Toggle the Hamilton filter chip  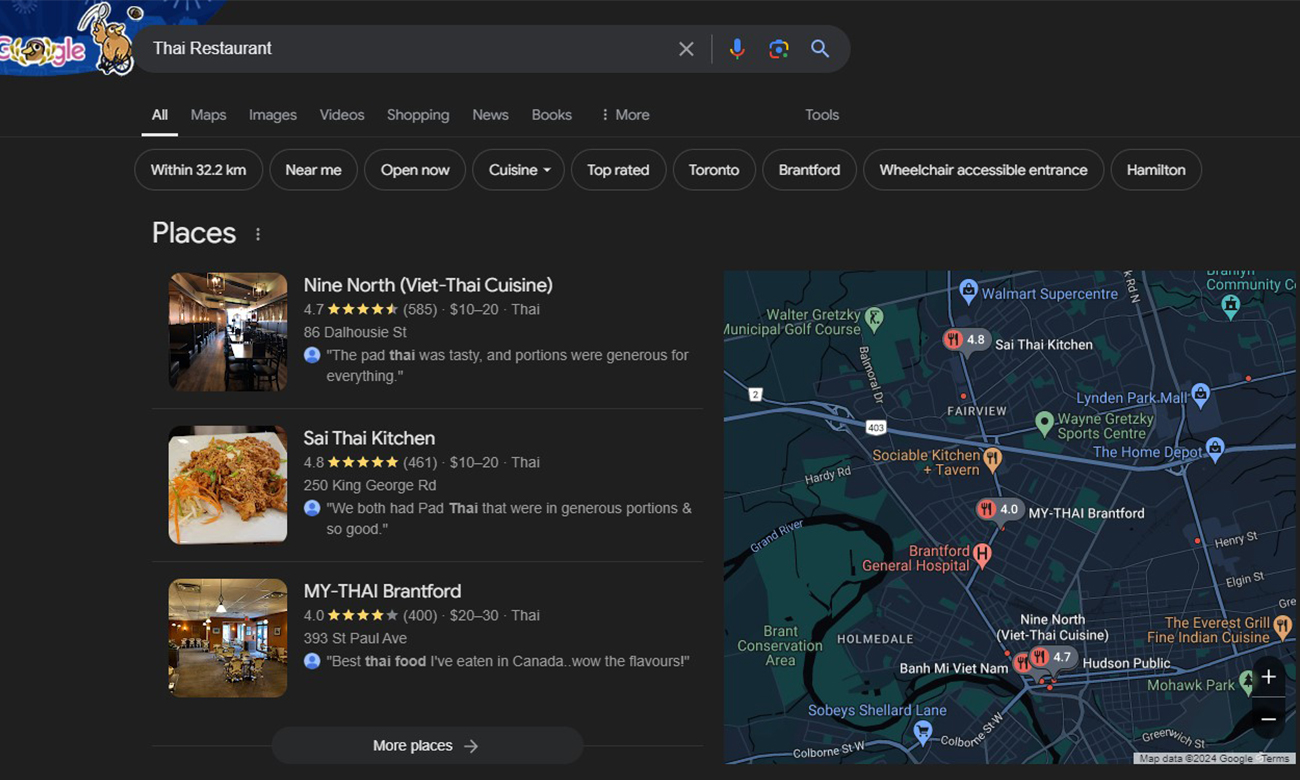(x=1156, y=170)
